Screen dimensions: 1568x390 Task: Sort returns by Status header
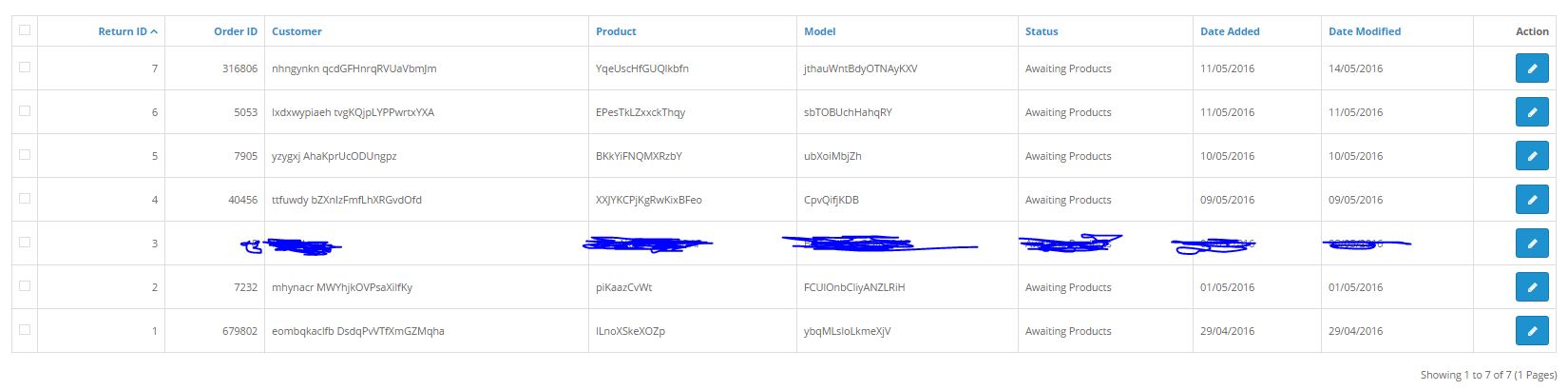1042,31
